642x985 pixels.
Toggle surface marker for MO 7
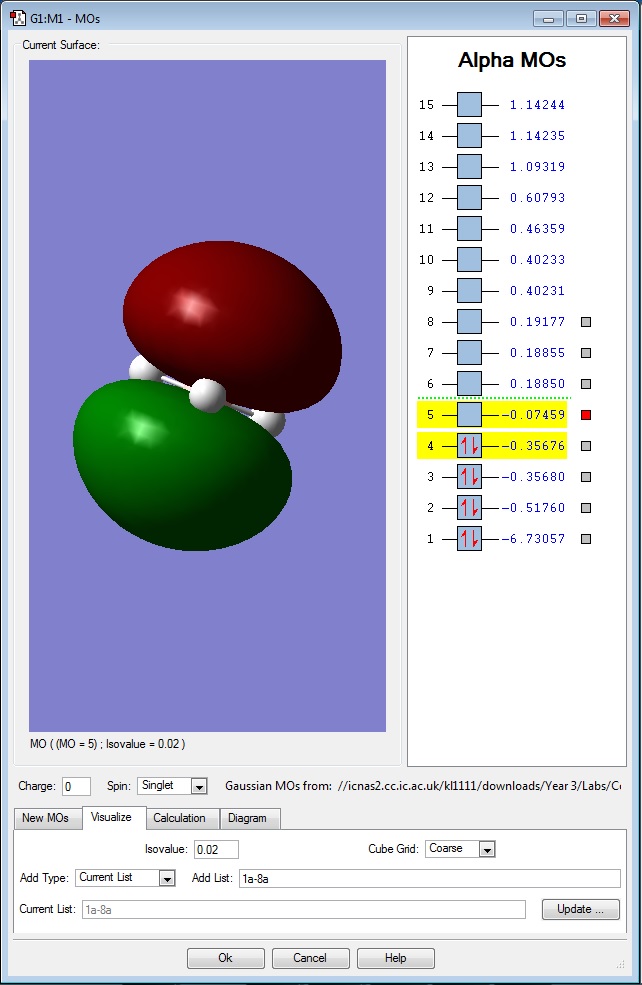click(586, 352)
